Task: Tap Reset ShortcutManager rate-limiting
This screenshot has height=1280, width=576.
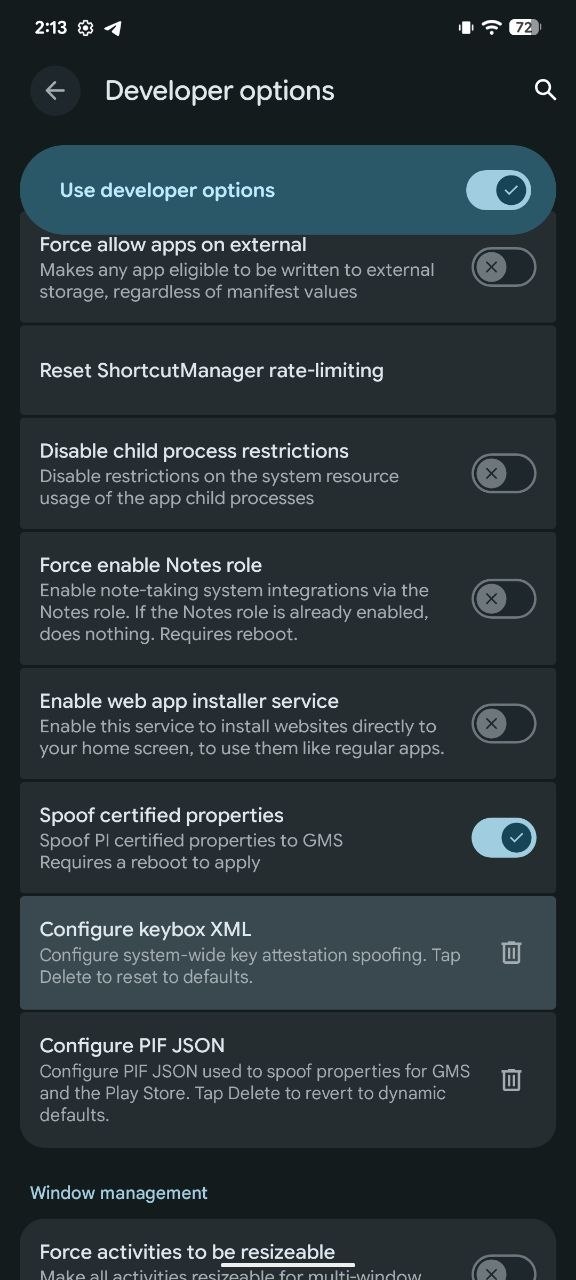Action: (288, 370)
